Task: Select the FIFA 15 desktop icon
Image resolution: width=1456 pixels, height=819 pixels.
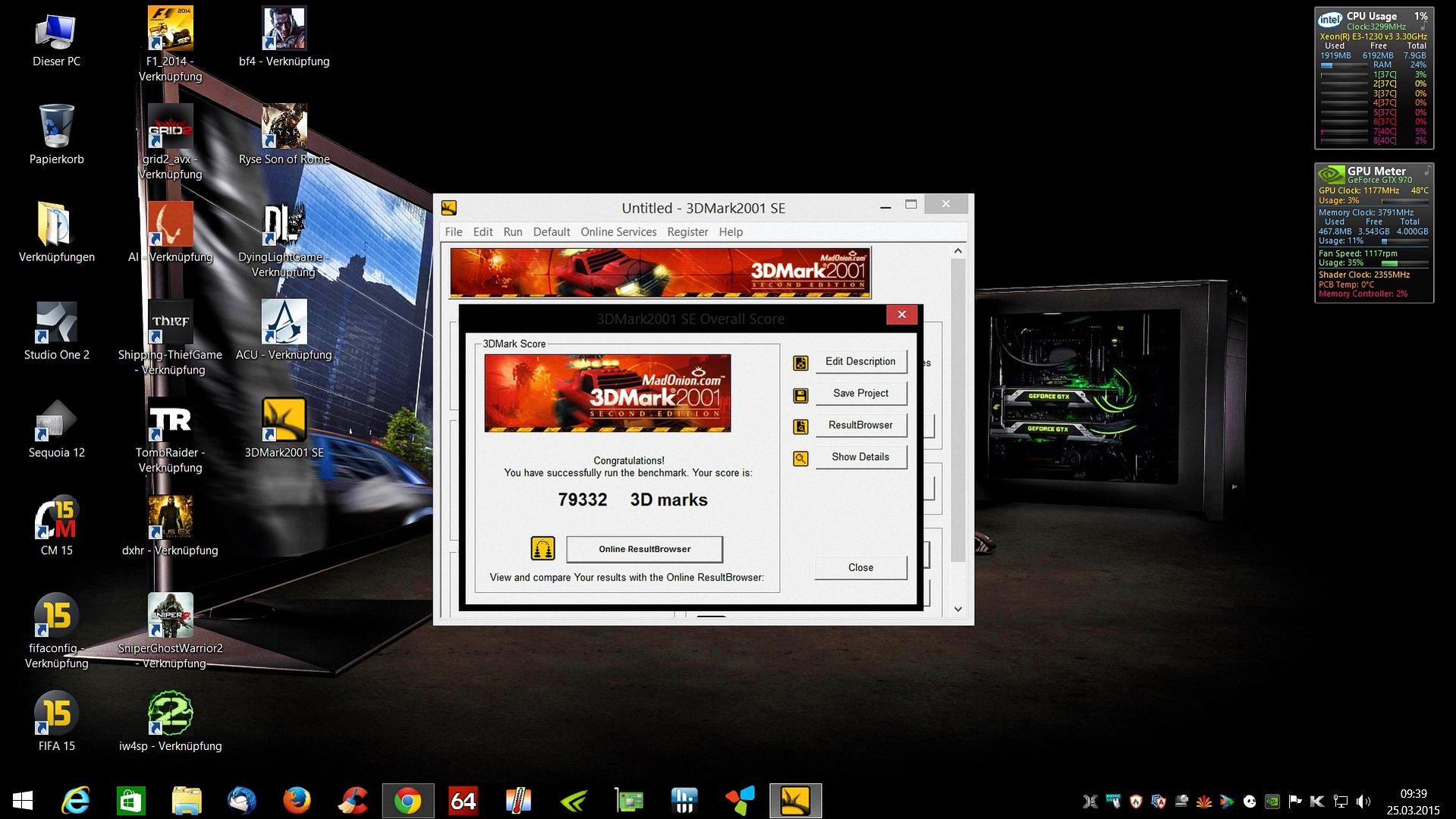Action: (x=56, y=722)
